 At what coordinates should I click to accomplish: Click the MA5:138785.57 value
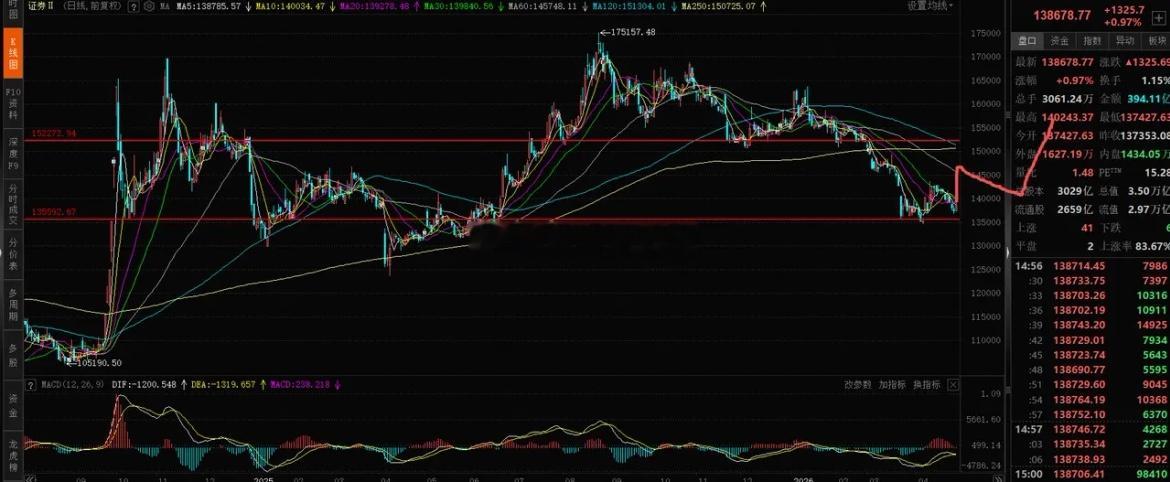click(208, 7)
